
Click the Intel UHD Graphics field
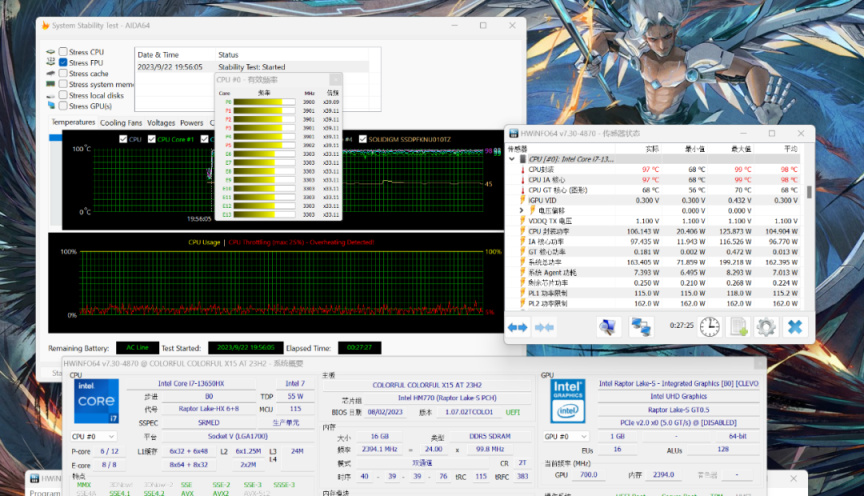(x=678, y=396)
